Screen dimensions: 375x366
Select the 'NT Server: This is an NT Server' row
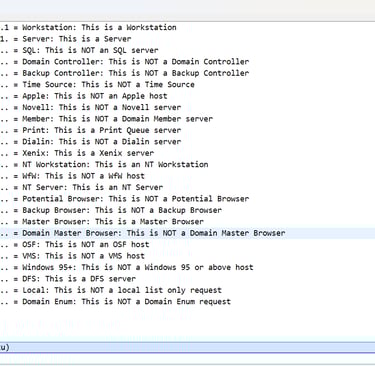(81, 187)
